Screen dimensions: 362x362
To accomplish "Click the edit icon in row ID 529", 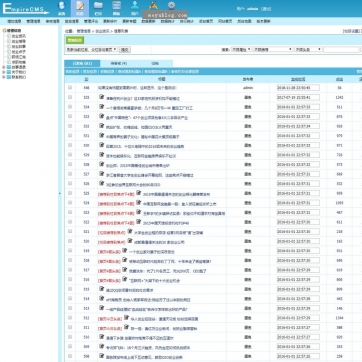I will pyautogui.click(x=102, y=155).
